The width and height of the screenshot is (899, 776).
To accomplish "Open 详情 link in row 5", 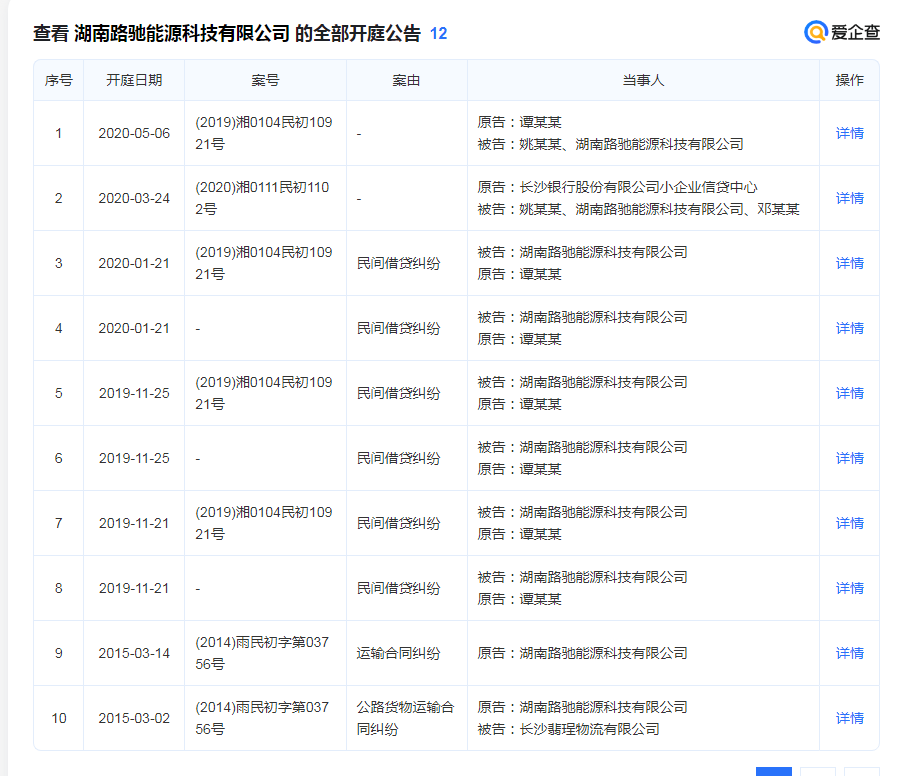I will click(x=849, y=393).
